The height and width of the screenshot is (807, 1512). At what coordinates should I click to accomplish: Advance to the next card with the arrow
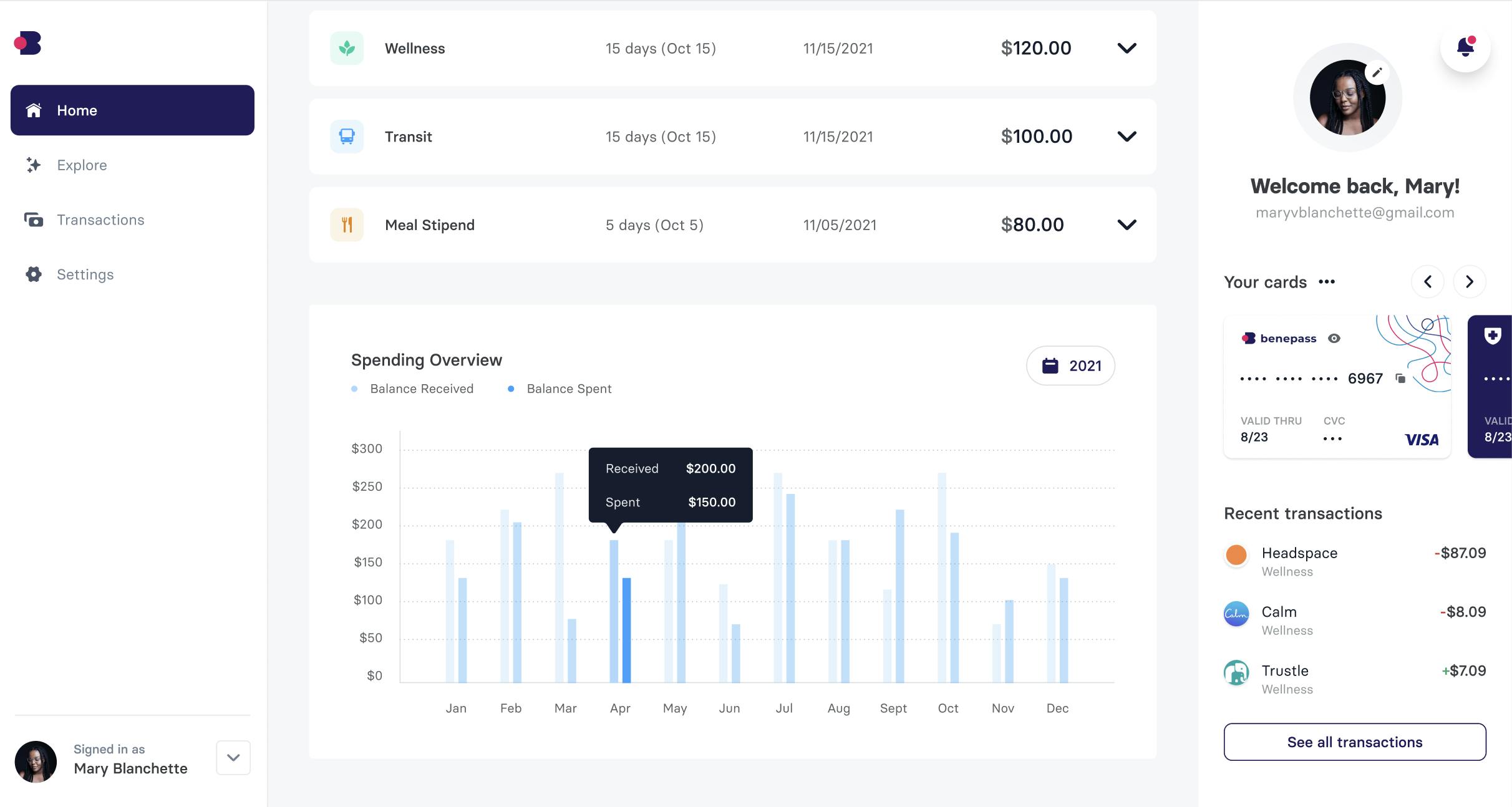coord(1470,282)
